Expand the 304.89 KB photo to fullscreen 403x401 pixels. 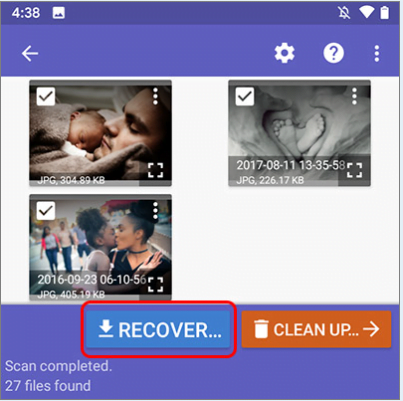155,170
